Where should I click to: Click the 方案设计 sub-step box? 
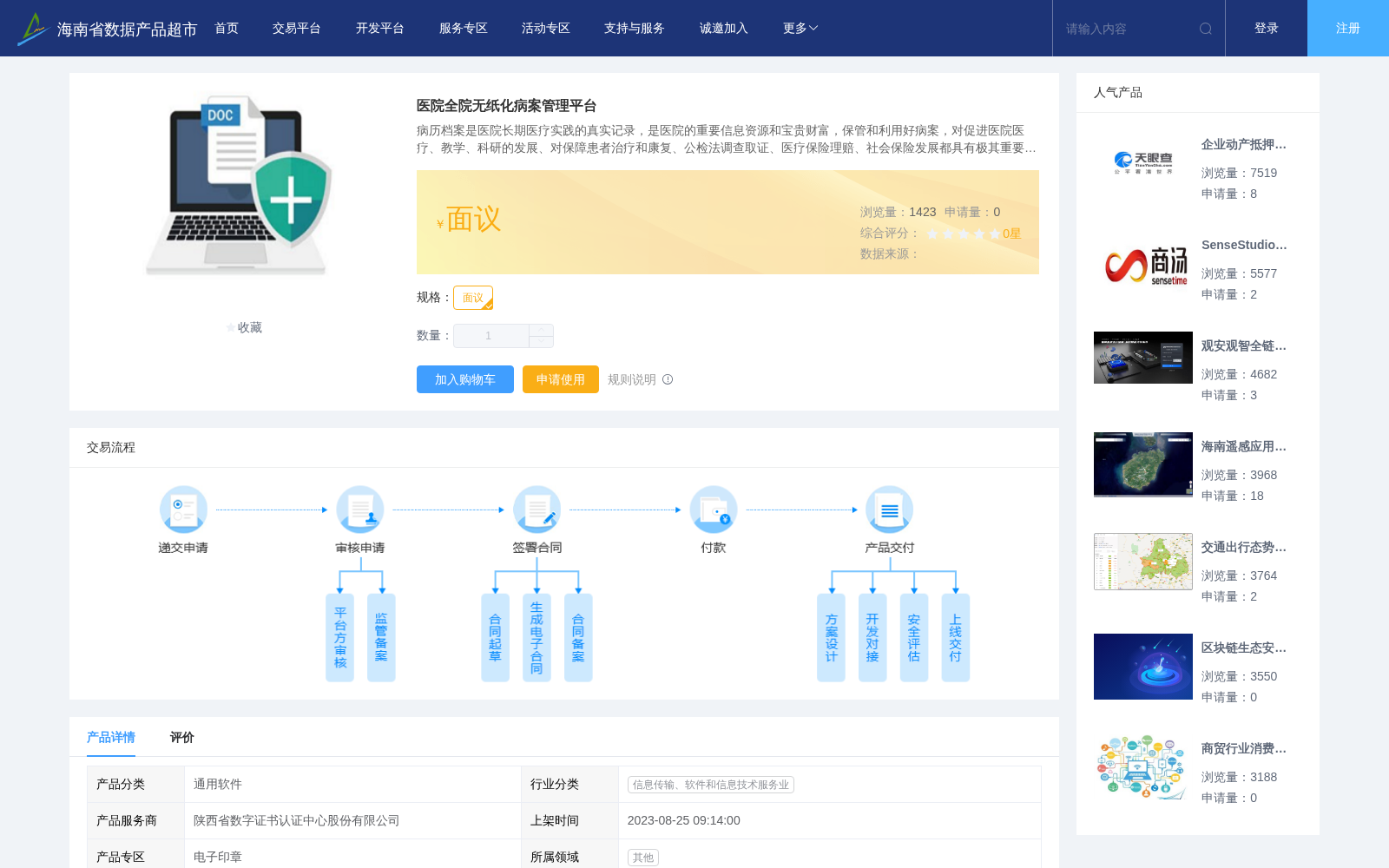tap(832, 638)
